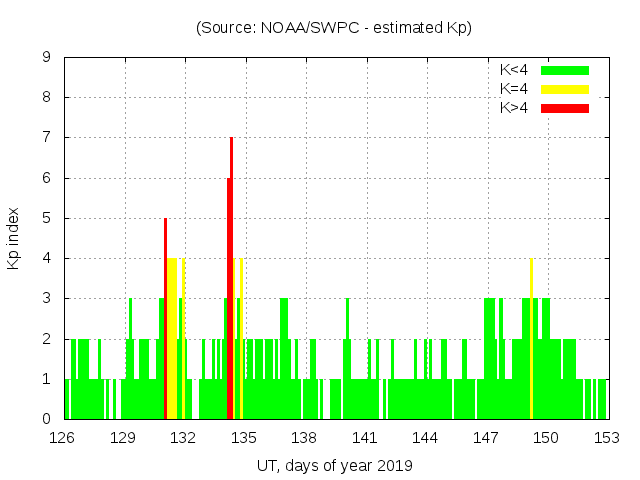The width and height of the screenshot is (640, 480).
Task: Click the "Kp index" y-axis label
Action: pos(14,238)
